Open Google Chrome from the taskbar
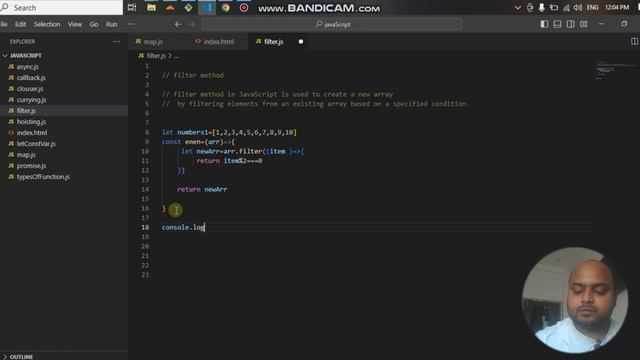The image size is (640, 360). point(225,7)
